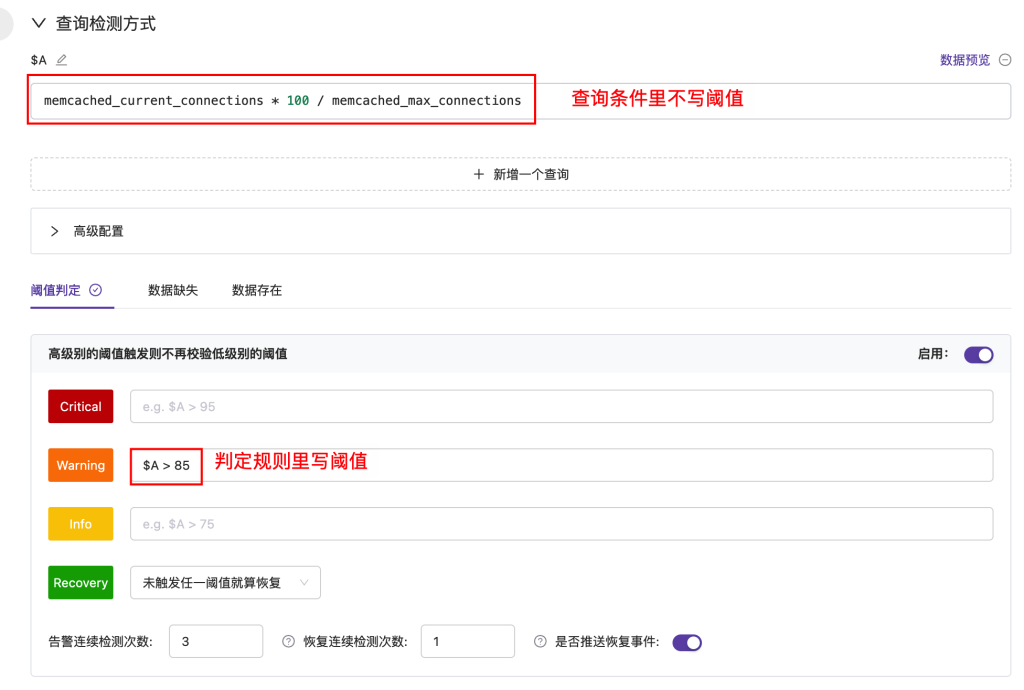
Task: Select the Recovery severity badge
Action: (80, 581)
